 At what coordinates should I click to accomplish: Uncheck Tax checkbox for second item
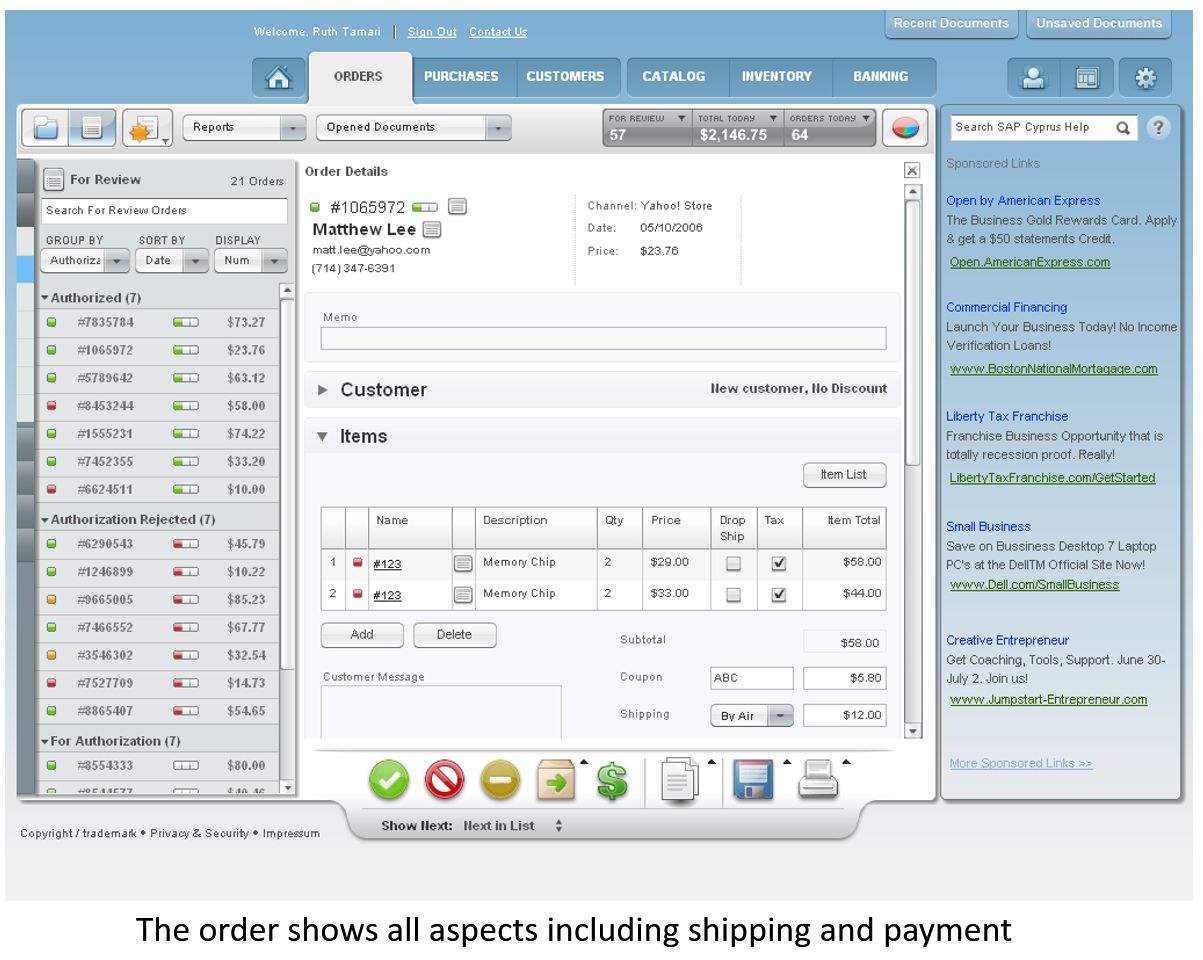click(x=779, y=594)
